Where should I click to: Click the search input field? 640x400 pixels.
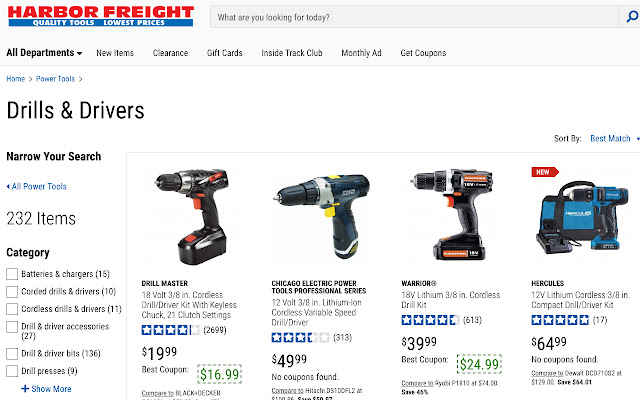[x=414, y=17]
